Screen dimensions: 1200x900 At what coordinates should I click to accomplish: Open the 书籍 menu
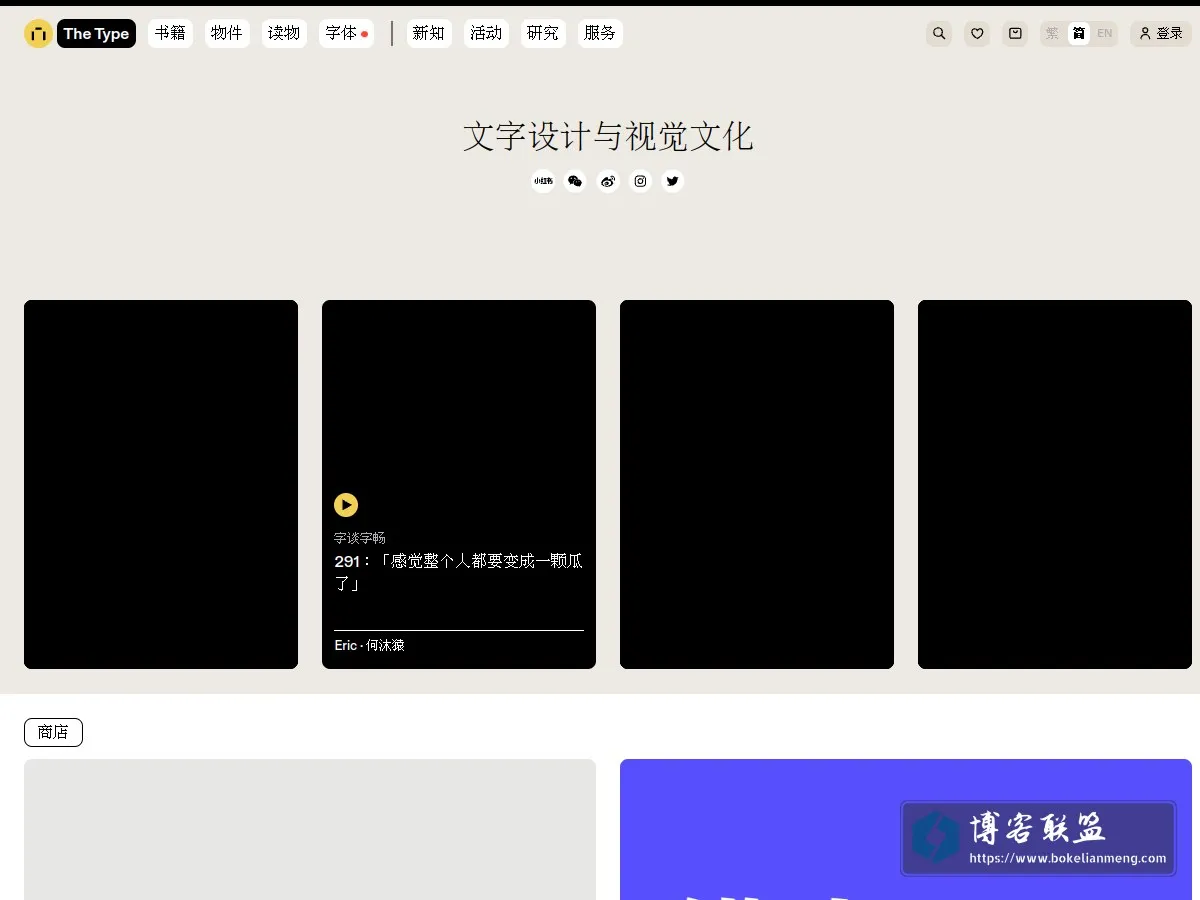[x=170, y=33]
